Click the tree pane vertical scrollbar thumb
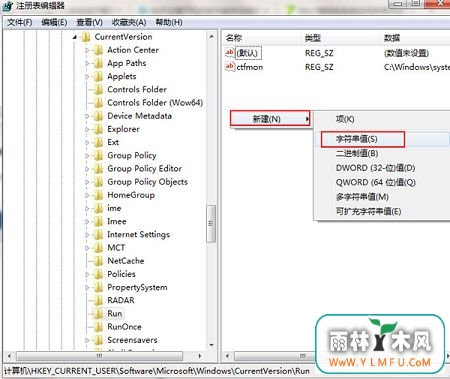Image resolution: width=450 pixels, height=379 pixels. pos(211,223)
